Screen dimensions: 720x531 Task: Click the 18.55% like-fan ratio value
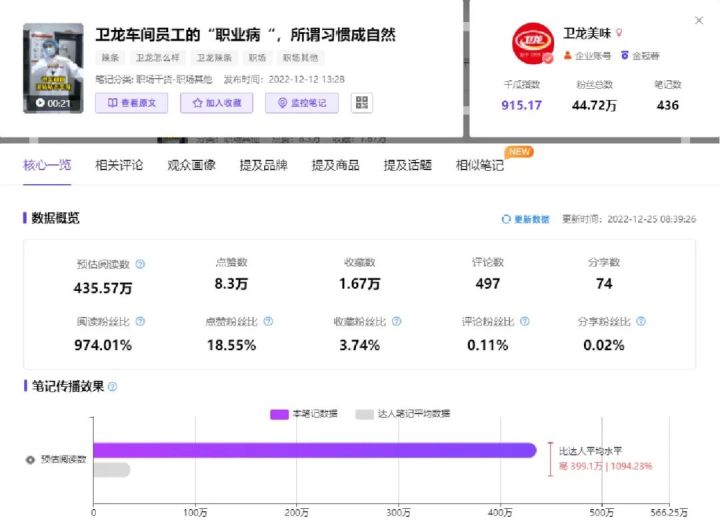click(231, 345)
